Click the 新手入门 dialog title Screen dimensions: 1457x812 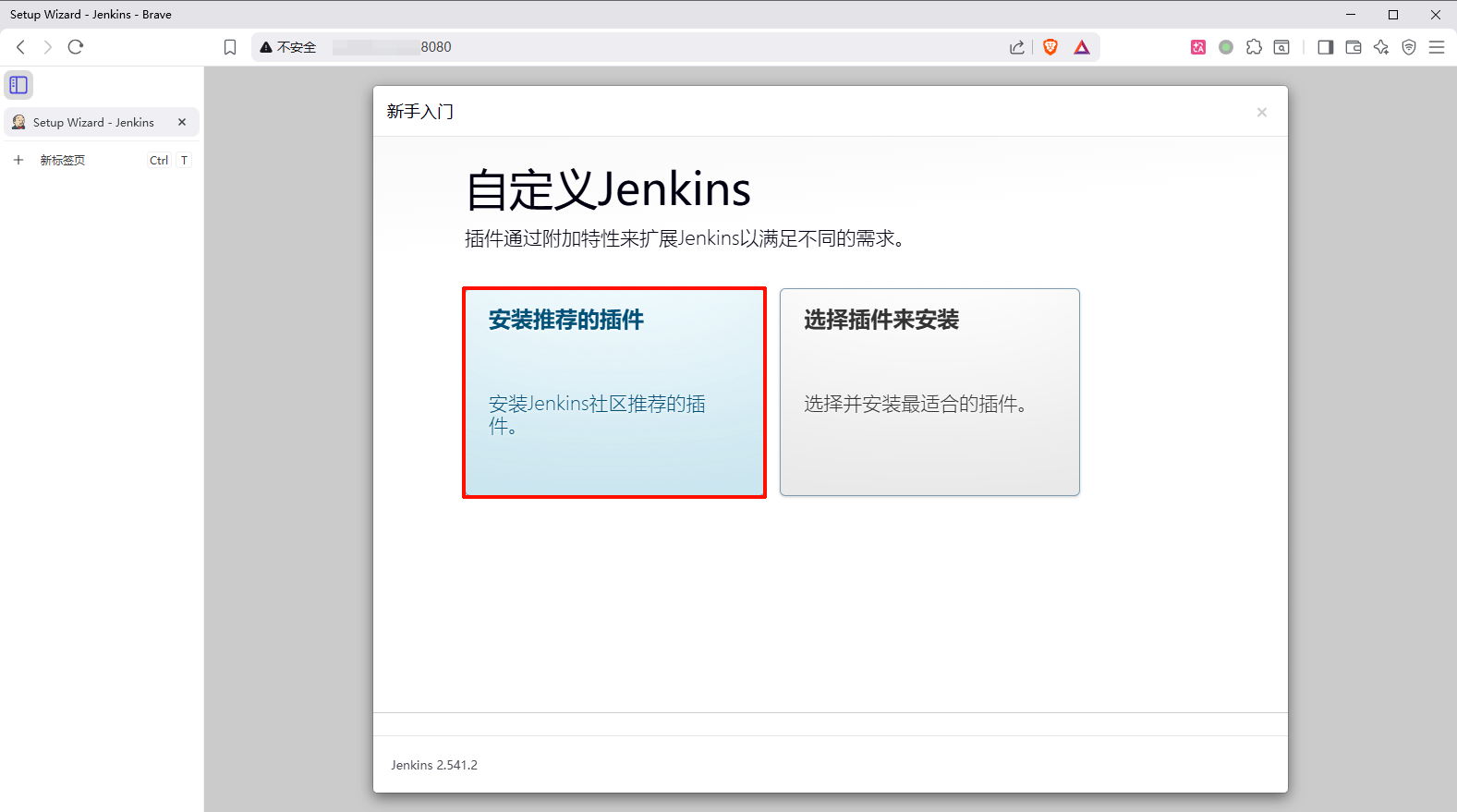pos(420,112)
